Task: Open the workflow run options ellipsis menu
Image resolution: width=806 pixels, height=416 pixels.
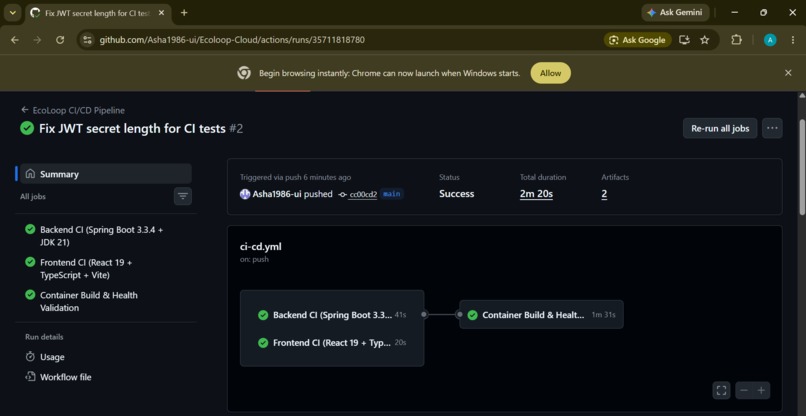Action: tap(772, 129)
